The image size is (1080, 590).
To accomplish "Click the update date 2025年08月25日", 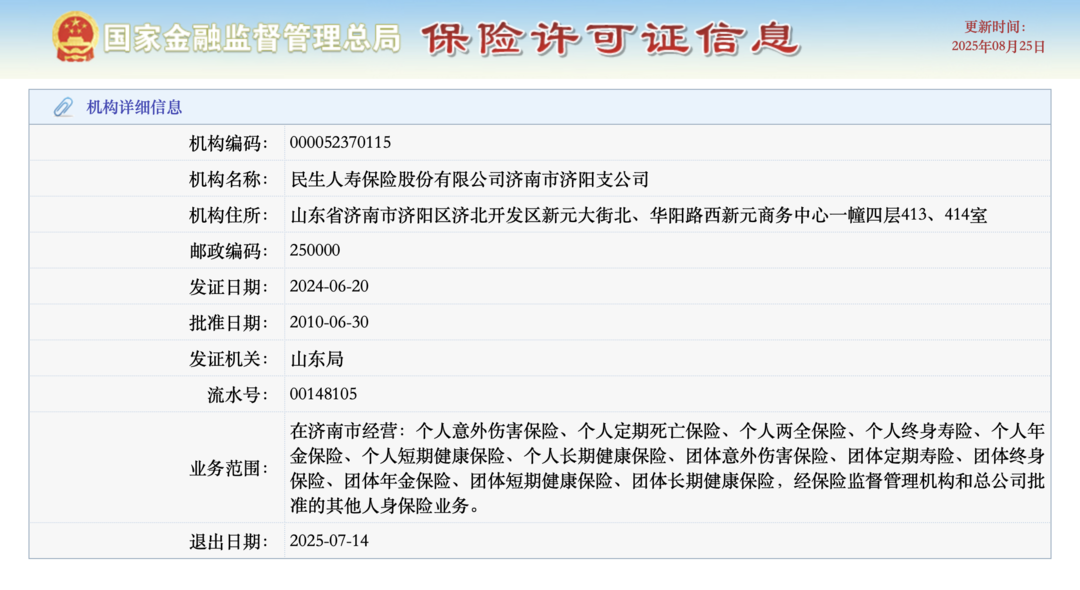I will coord(998,46).
